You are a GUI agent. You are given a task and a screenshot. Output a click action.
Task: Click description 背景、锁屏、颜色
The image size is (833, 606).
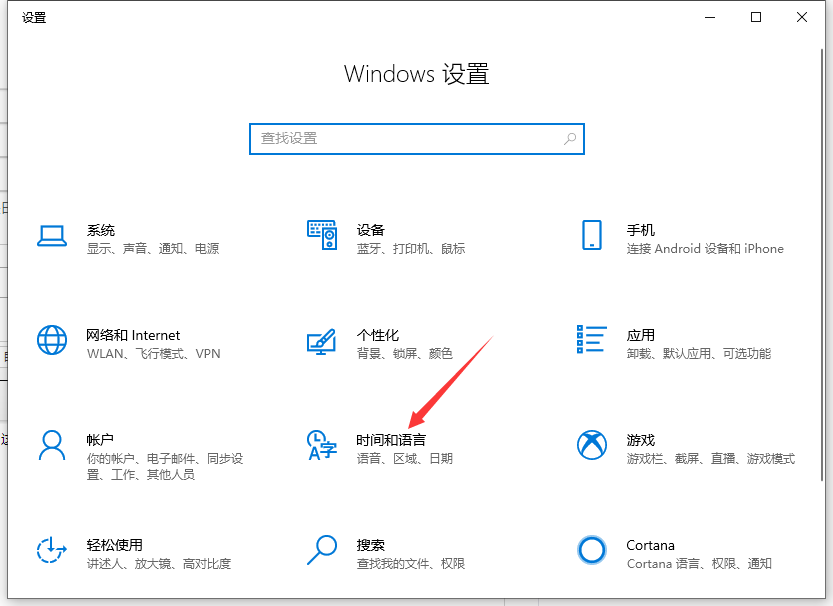click(405, 354)
